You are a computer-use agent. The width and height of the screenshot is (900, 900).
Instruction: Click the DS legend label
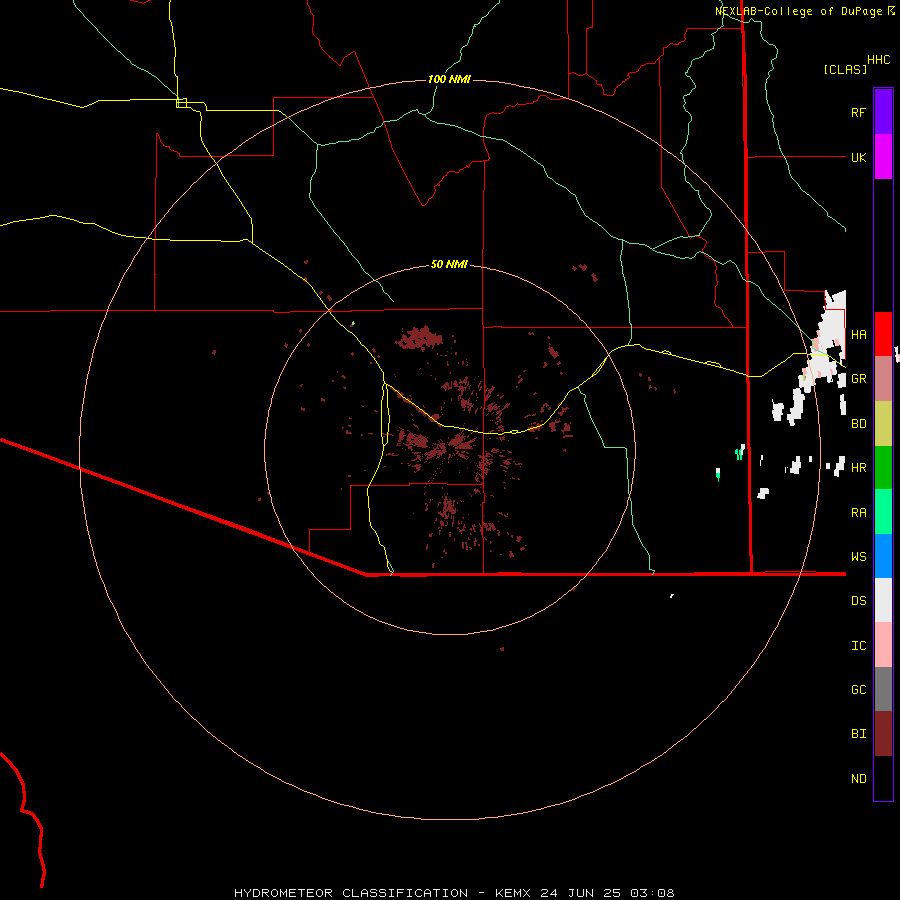point(858,601)
